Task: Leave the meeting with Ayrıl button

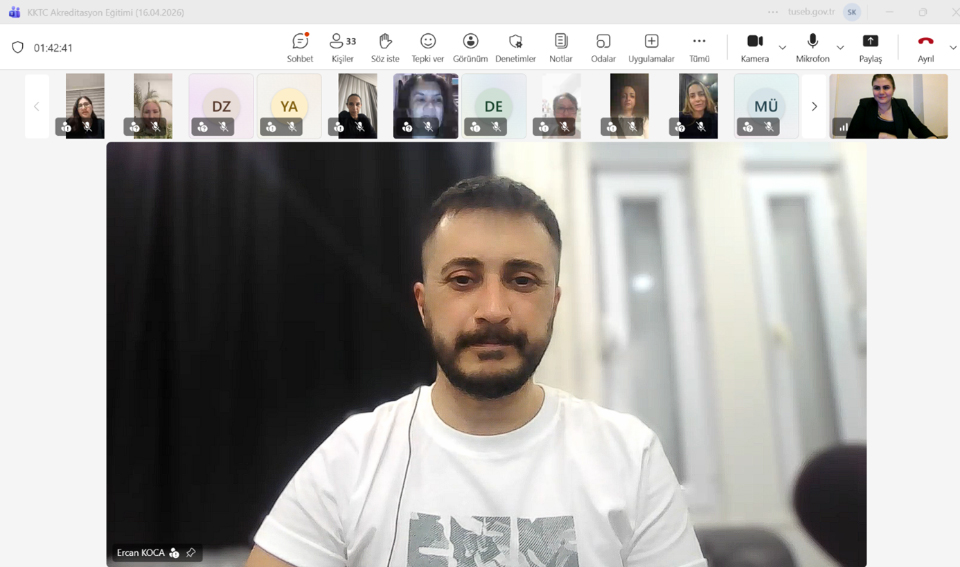Action: pos(925,46)
